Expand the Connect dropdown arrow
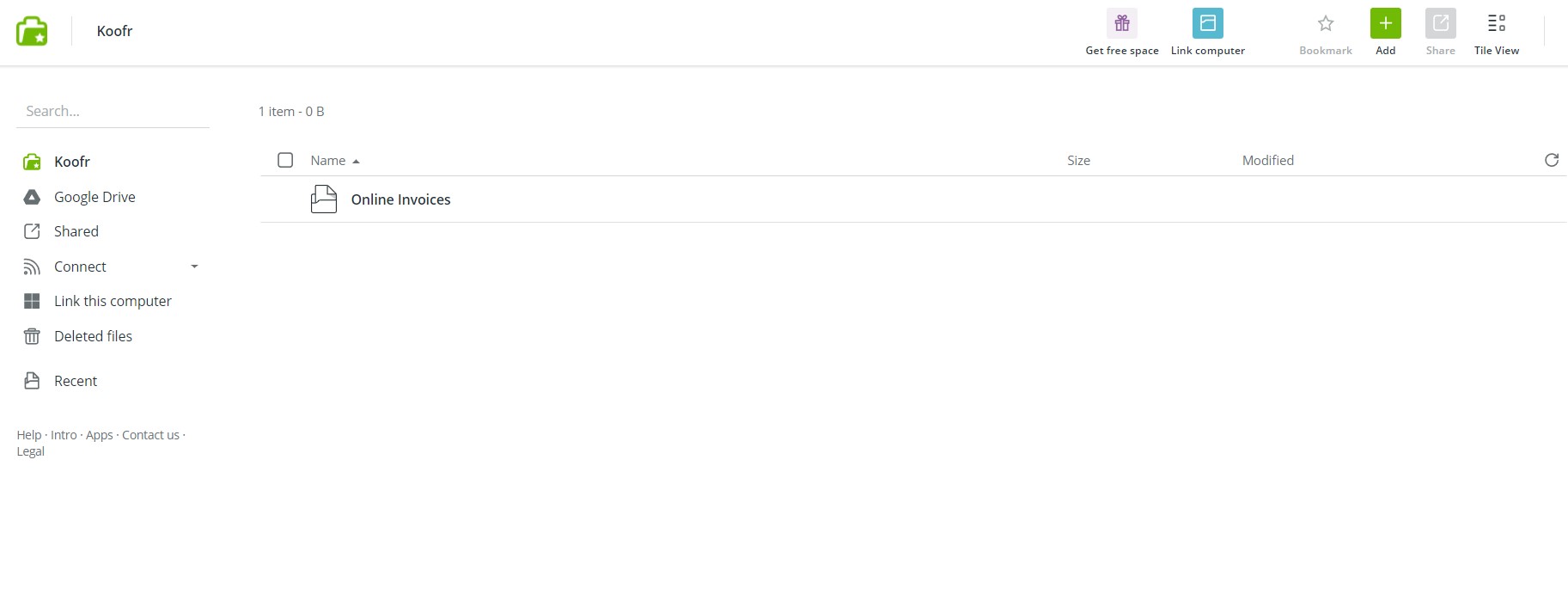 194,267
